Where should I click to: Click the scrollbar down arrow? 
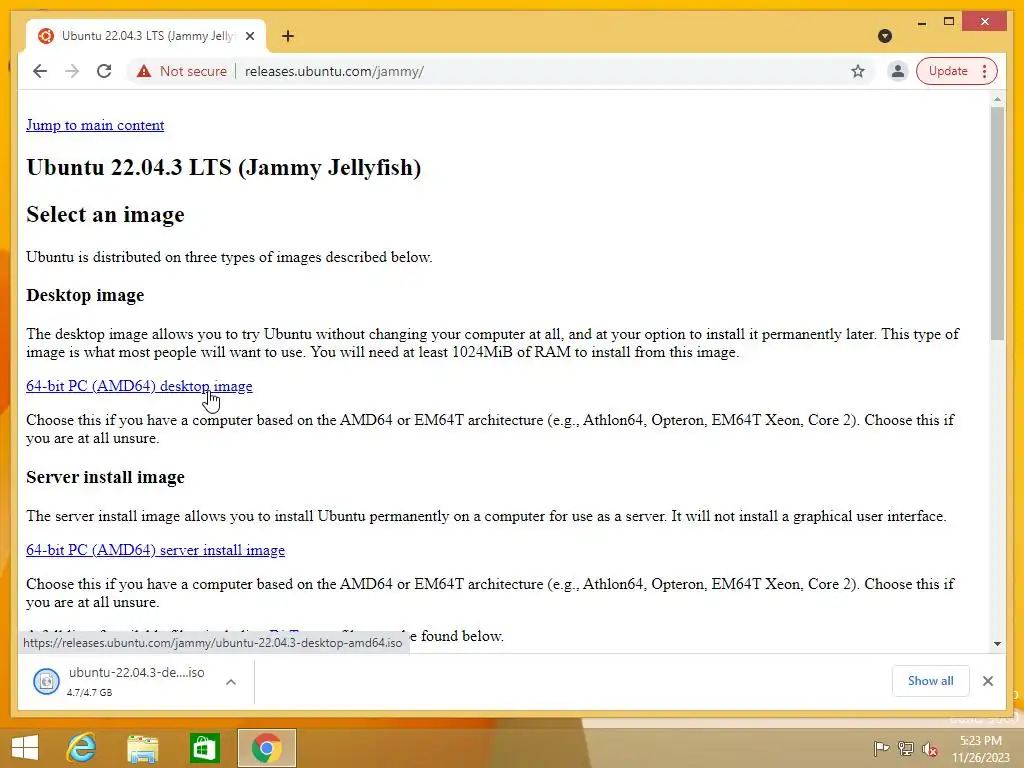tap(997, 644)
